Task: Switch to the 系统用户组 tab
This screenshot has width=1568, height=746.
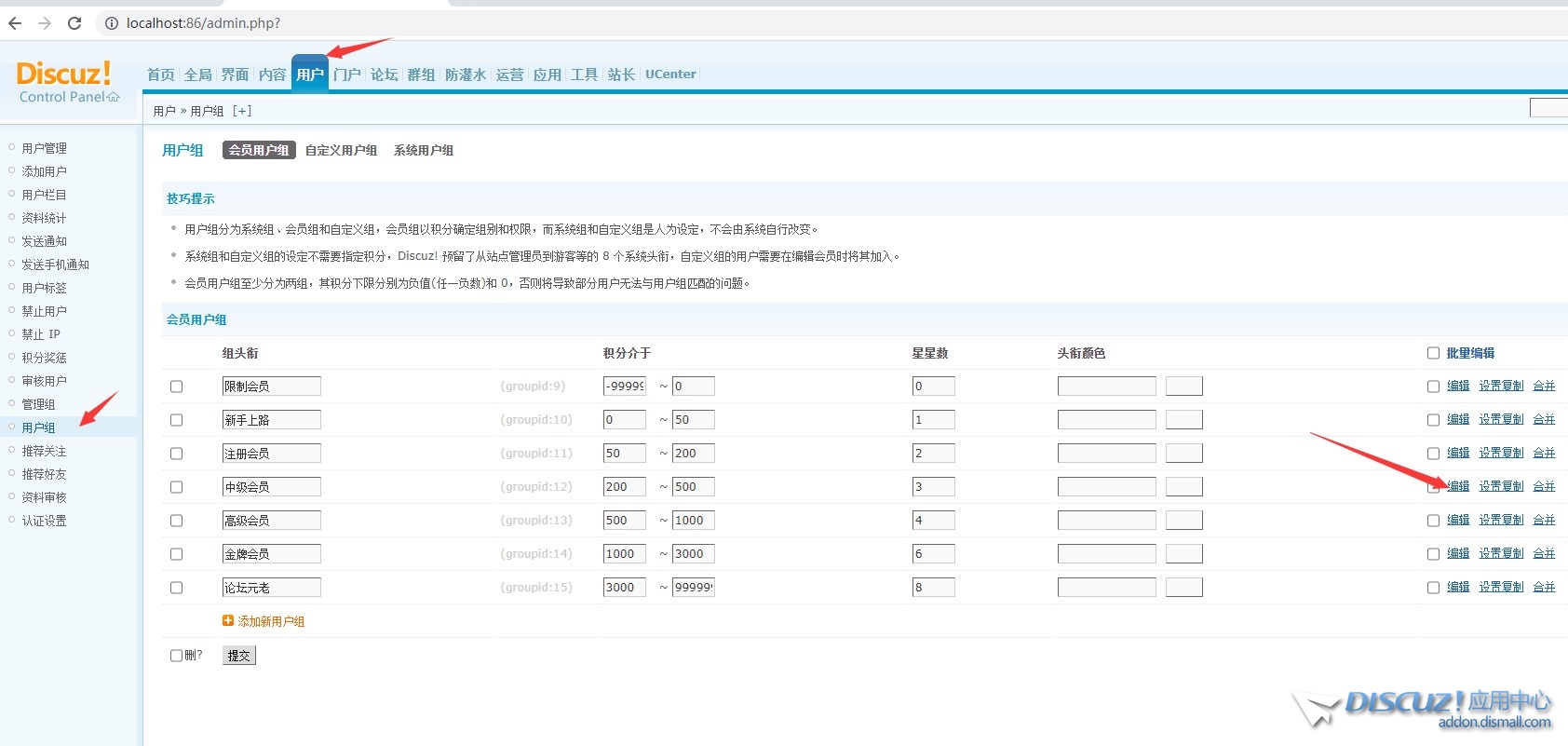Action: tap(424, 150)
